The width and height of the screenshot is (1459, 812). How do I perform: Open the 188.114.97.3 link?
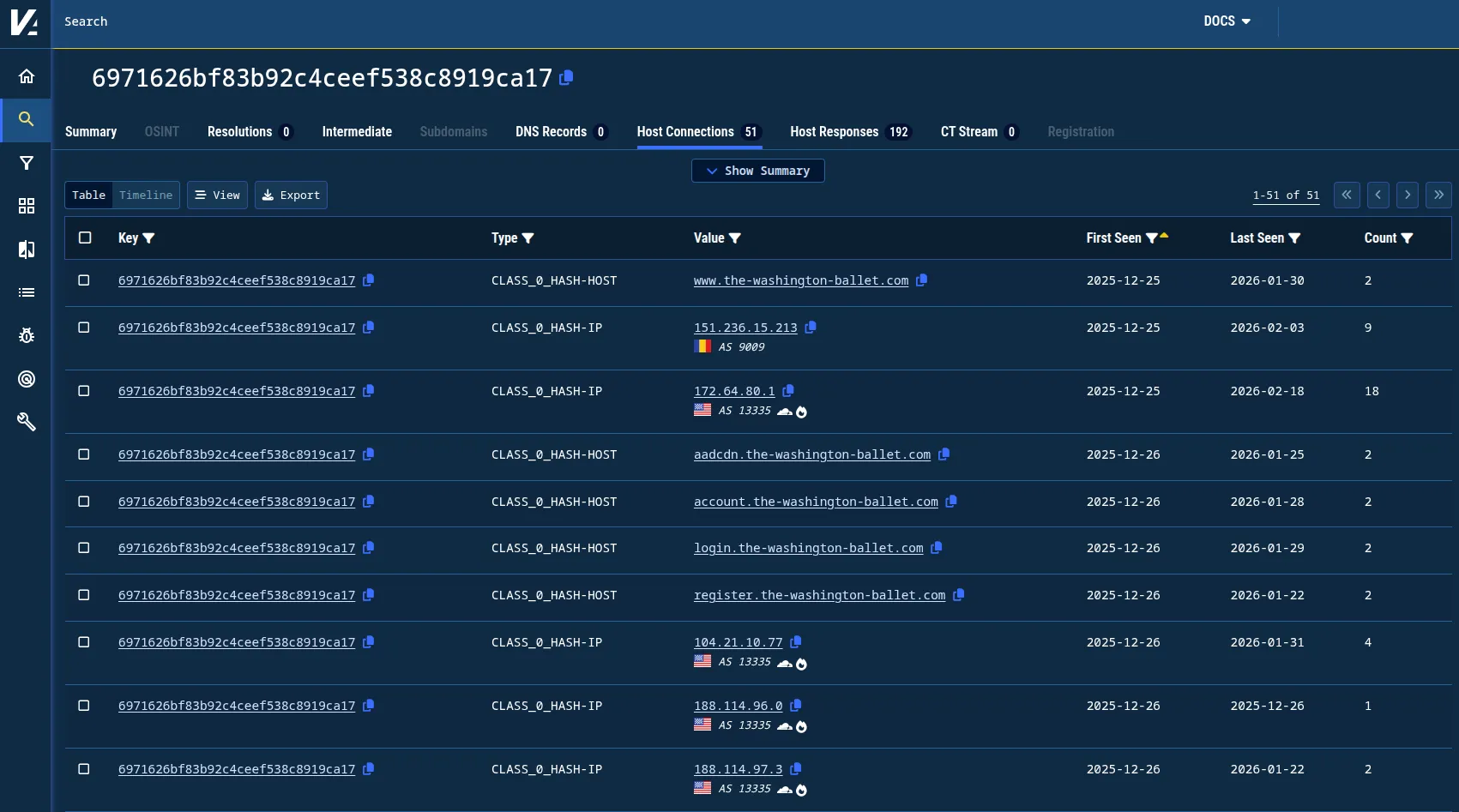pos(739,769)
